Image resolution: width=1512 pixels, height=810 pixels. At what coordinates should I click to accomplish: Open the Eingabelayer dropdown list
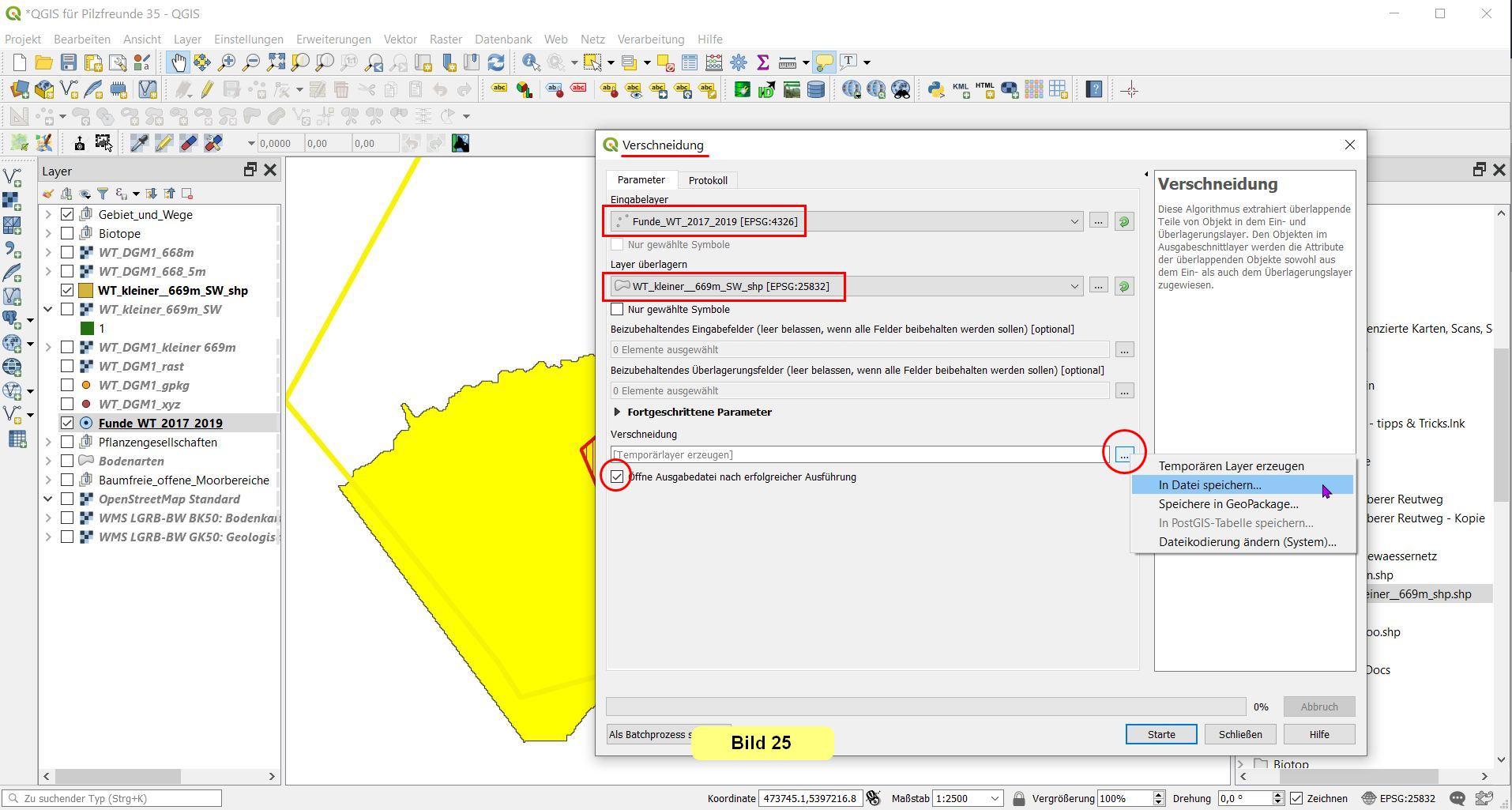coord(1074,222)
